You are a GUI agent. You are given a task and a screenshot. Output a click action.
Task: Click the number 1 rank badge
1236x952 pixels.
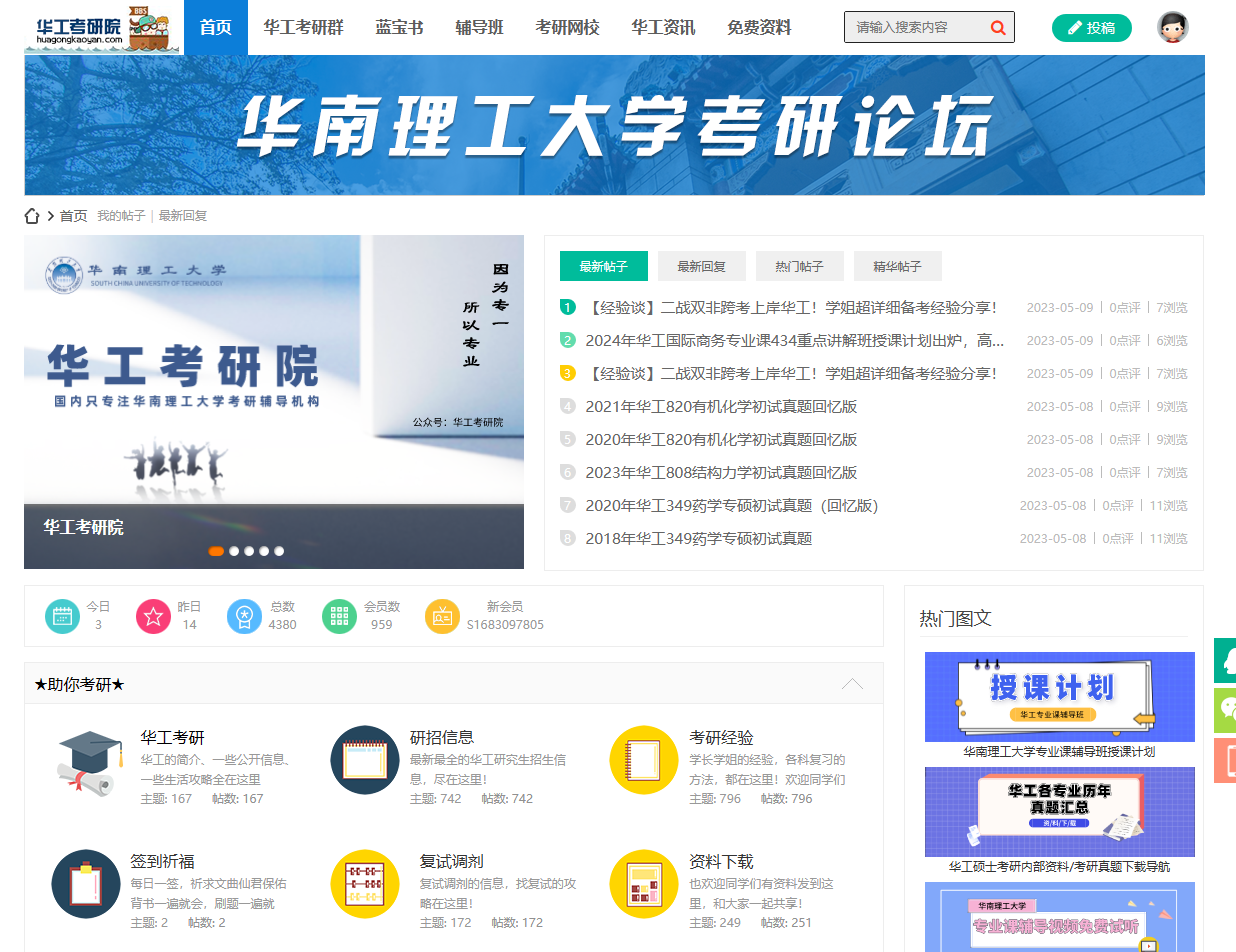tap(567, 307)
